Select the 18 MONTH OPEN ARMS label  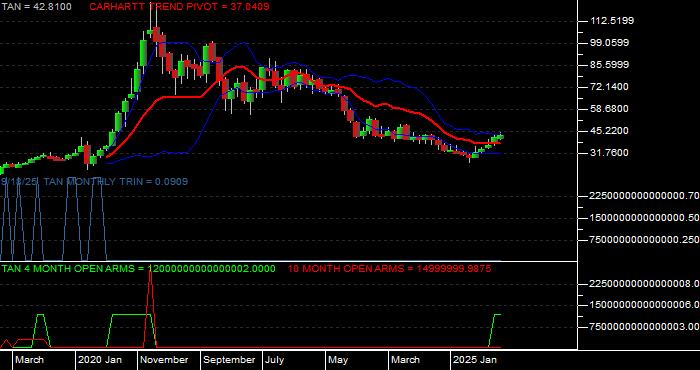coord(389,269)
